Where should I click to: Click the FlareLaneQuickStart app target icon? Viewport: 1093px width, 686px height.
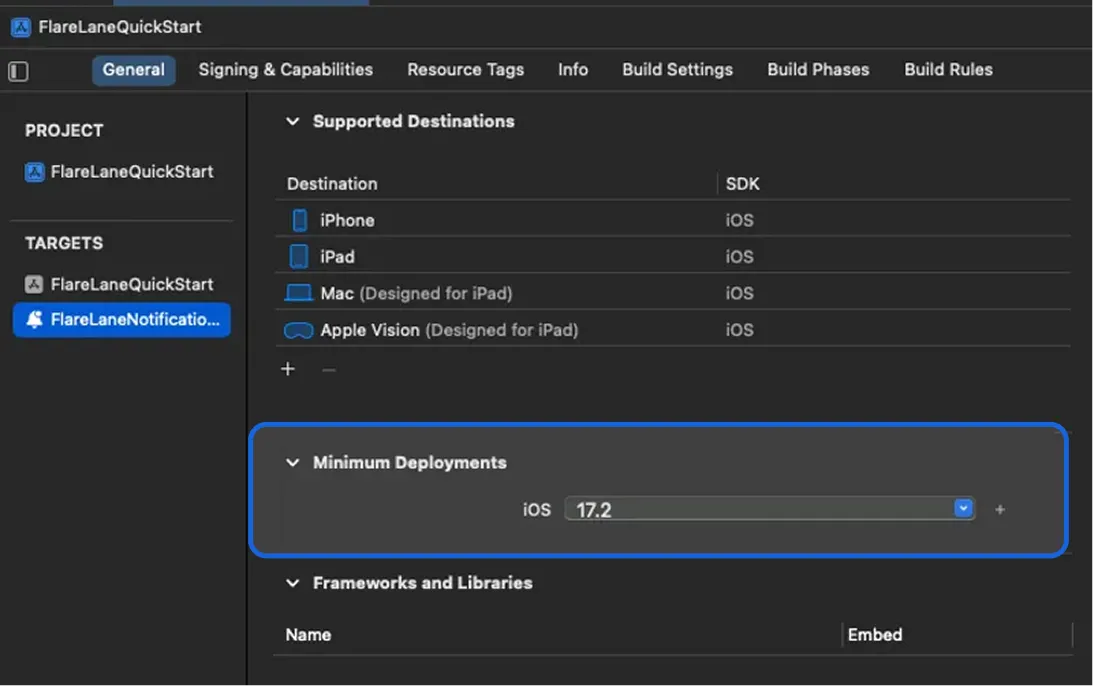click(34, 284)
